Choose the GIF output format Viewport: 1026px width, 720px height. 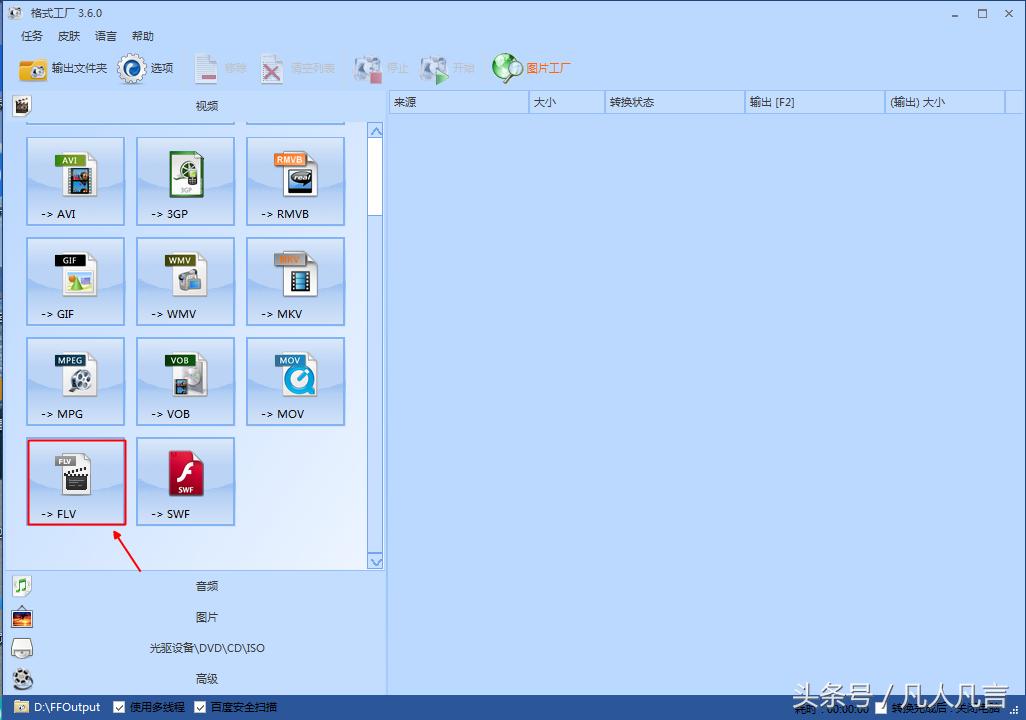[x=75, y=281]
